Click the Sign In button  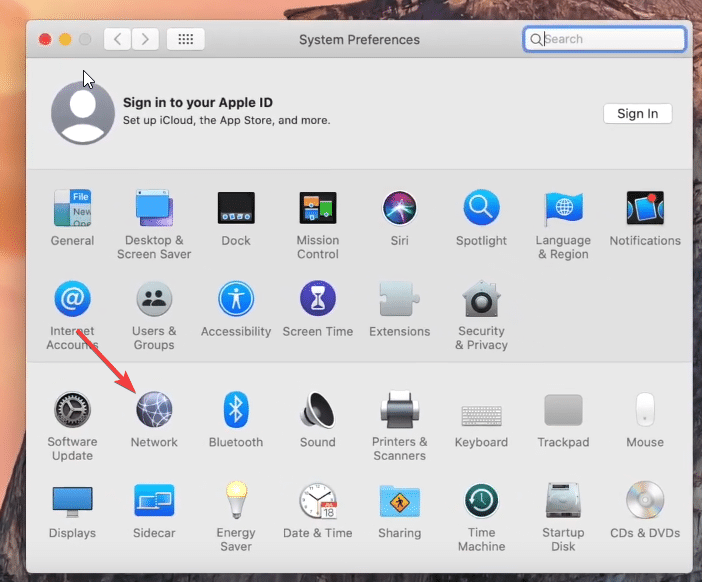(x=638, y=114)
